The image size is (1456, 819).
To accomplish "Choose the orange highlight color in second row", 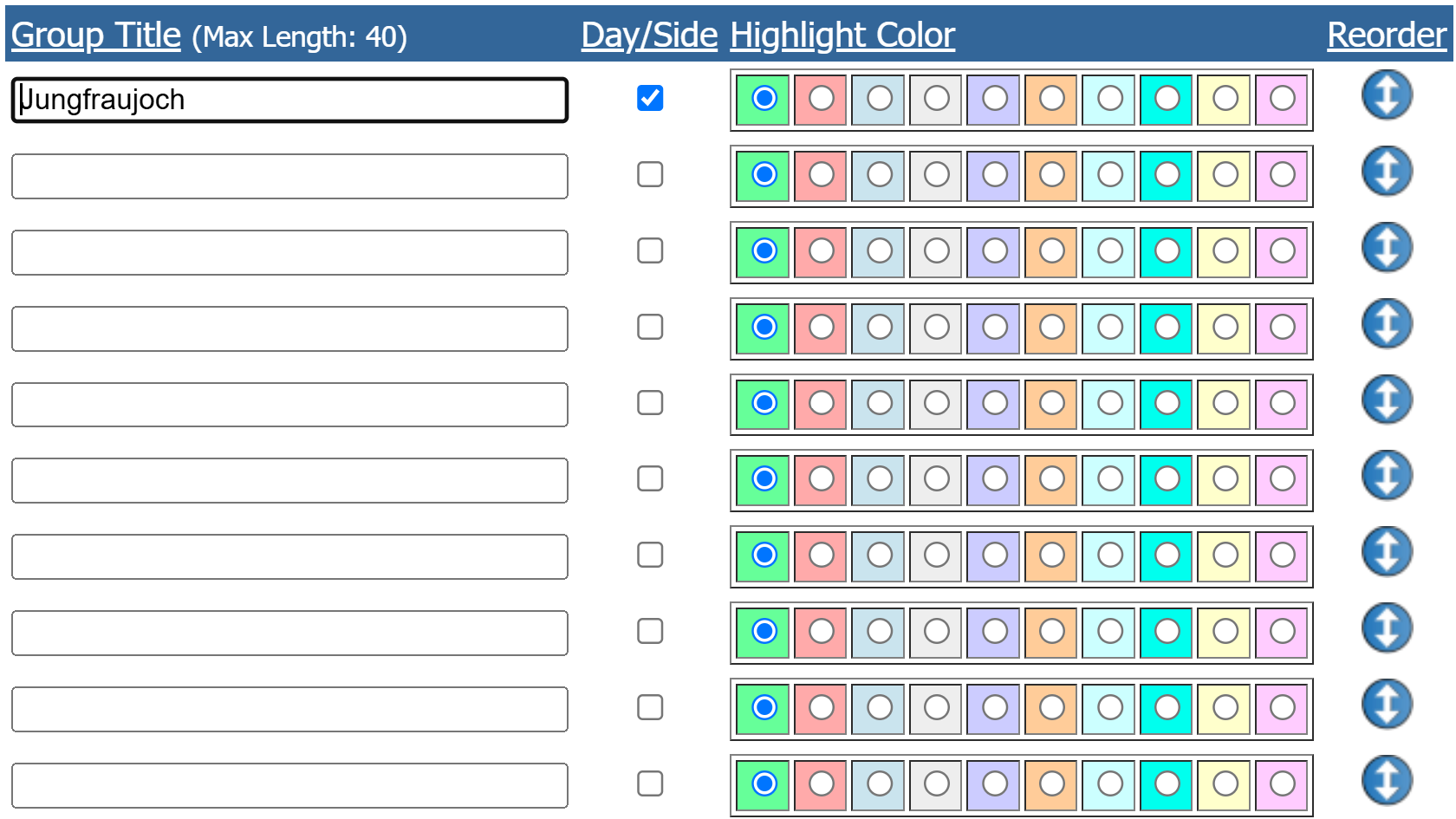I will pyautogui.click(x=1051, y=175).
